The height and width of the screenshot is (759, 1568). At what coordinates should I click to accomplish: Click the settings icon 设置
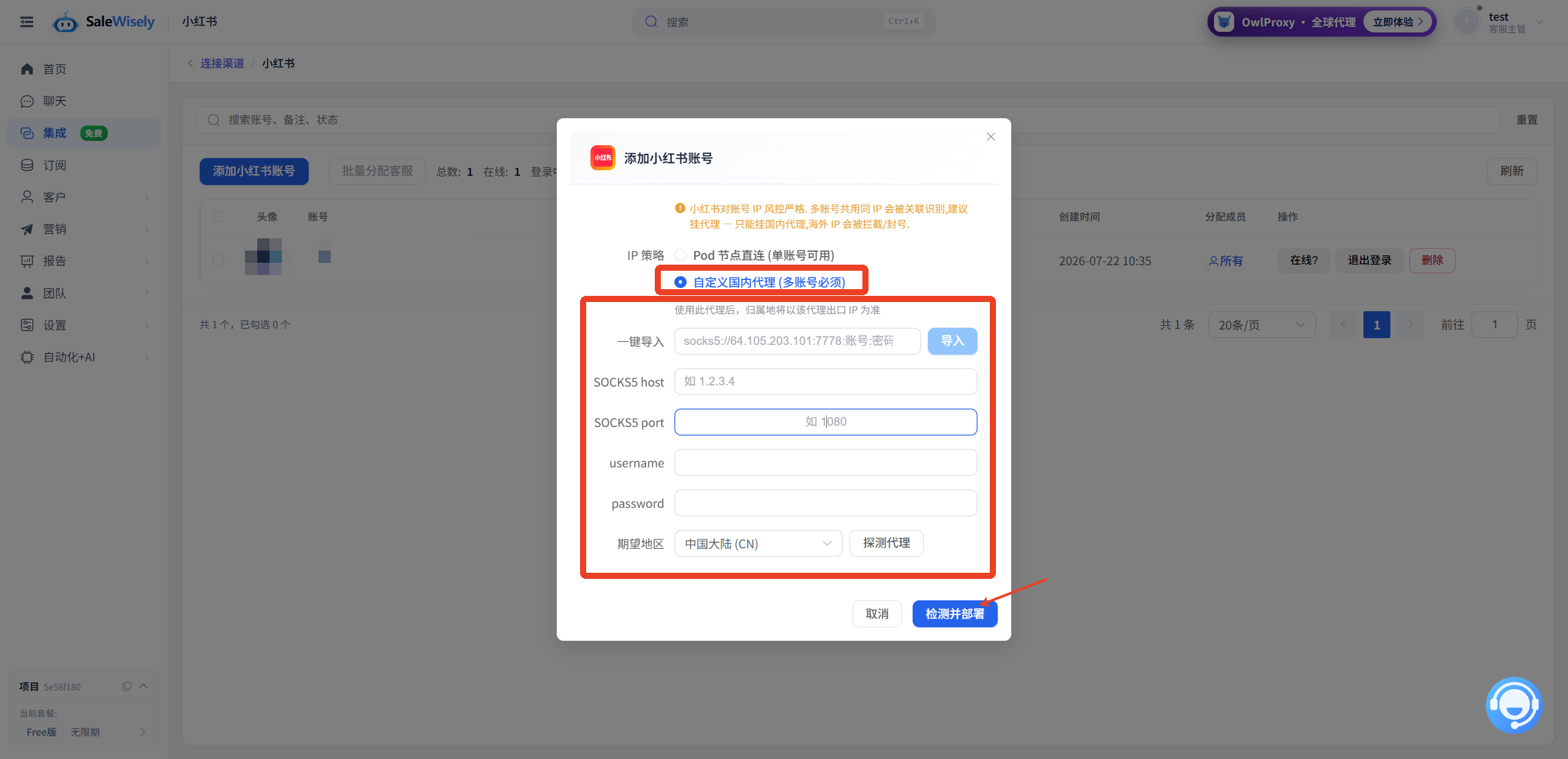point(27,325)
